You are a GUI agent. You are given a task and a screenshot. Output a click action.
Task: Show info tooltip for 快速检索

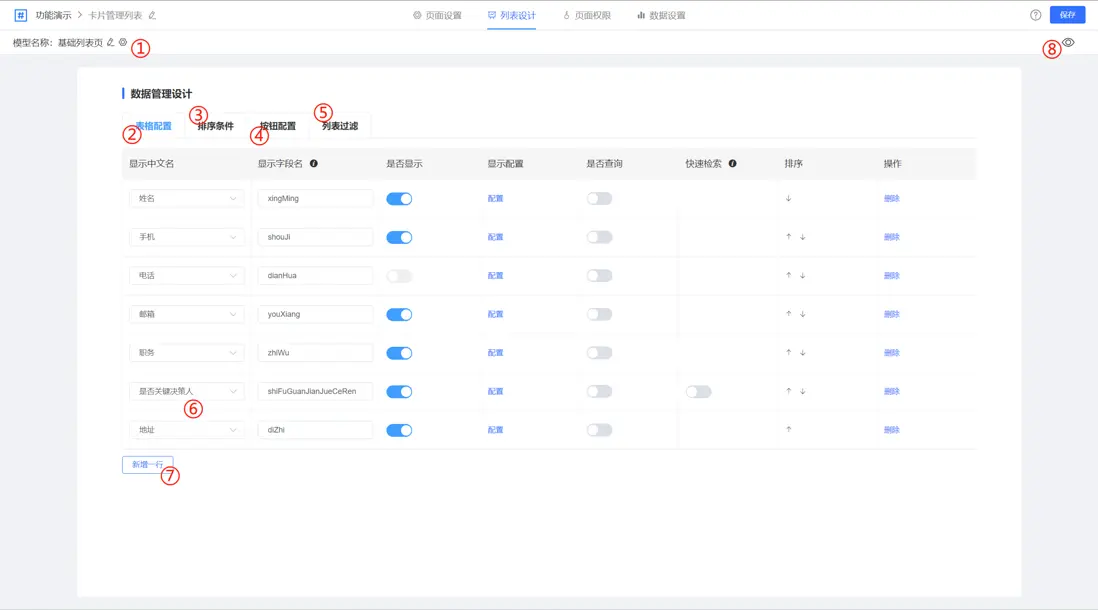[x=732, y=163]
